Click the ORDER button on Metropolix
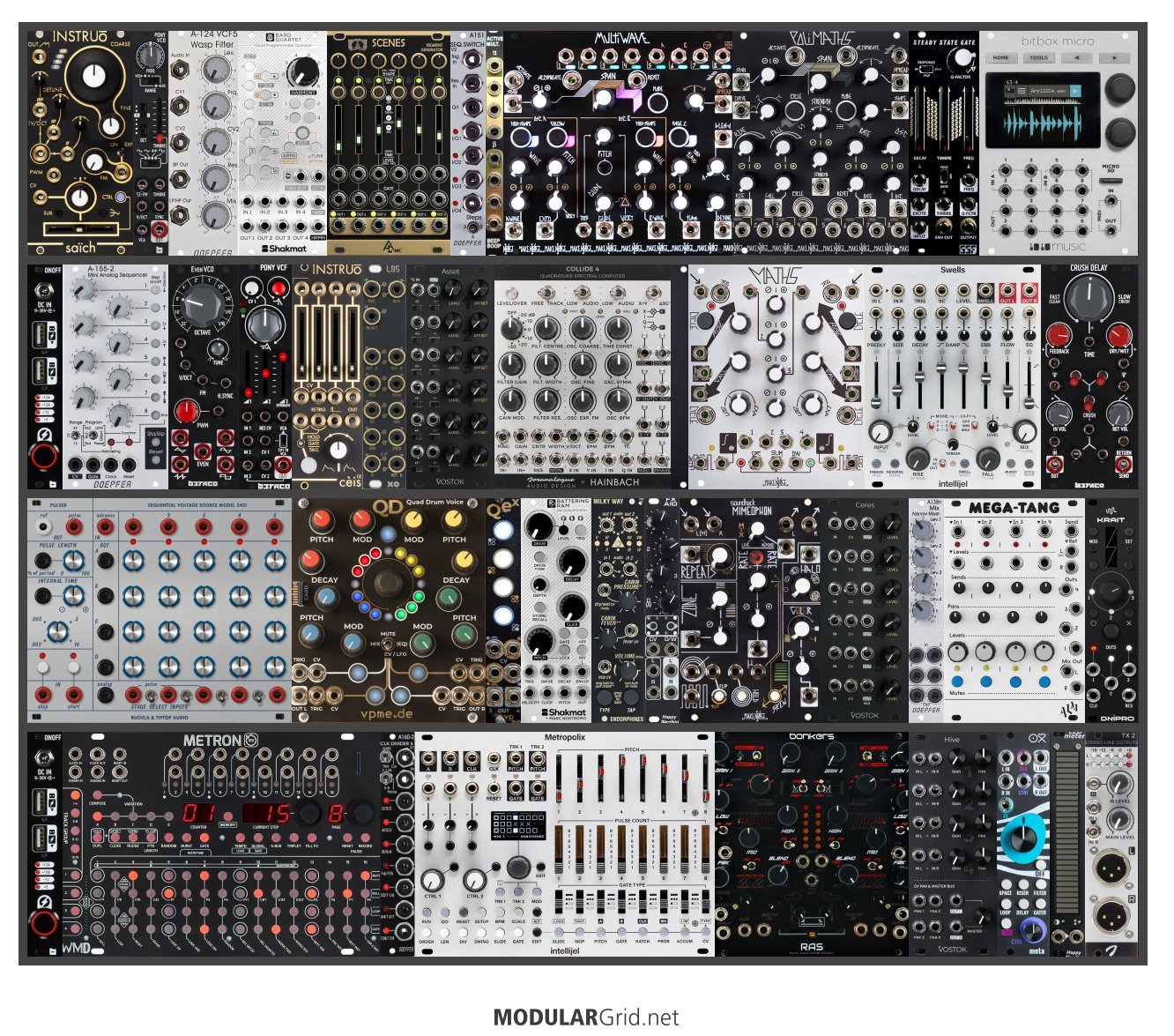Screen dimensions: 1174x1036 (427, 931)
